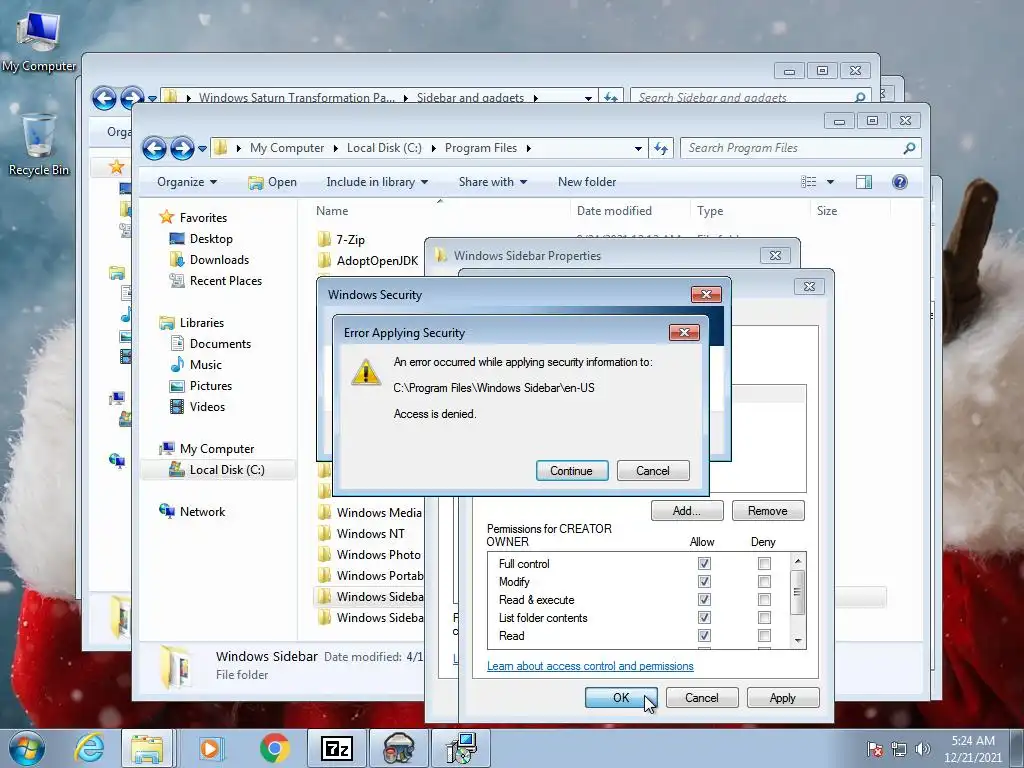Open Explorer help icon
This screenshot has height=768, width=1024.
pos(899,182)
